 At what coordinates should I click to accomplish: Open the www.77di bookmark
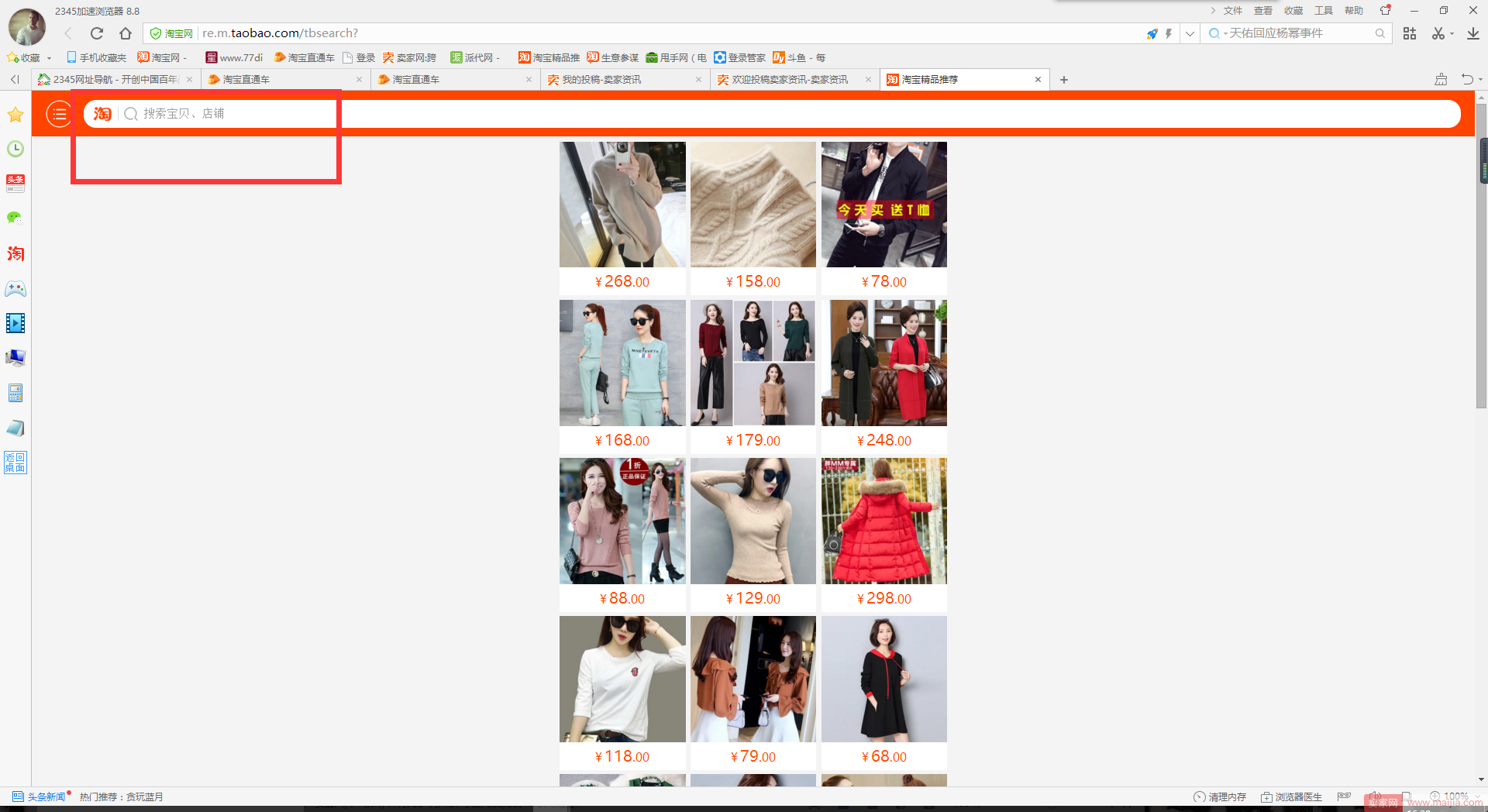point(234,58)
